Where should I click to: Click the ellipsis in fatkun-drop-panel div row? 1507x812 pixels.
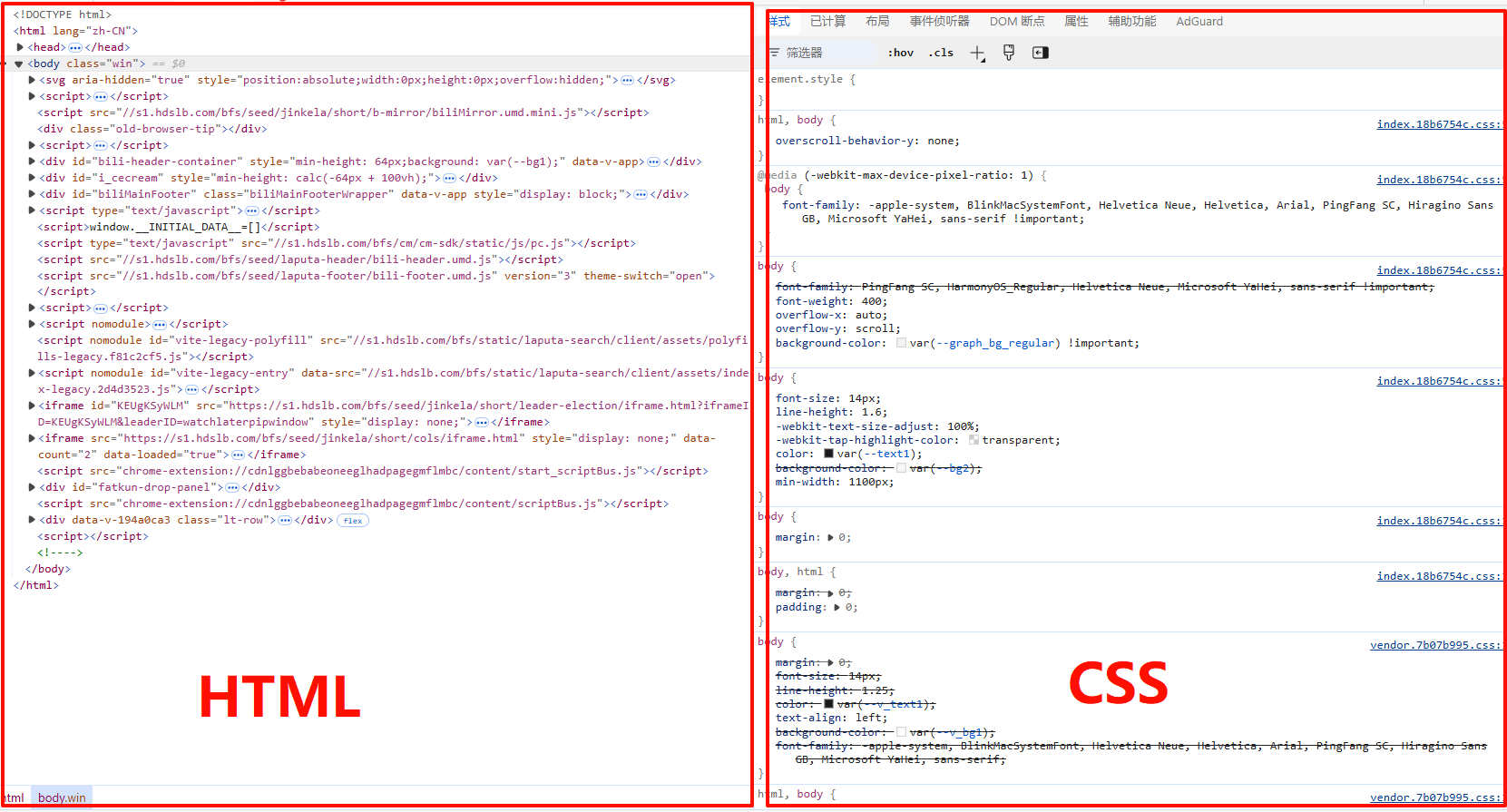[232, 487]
